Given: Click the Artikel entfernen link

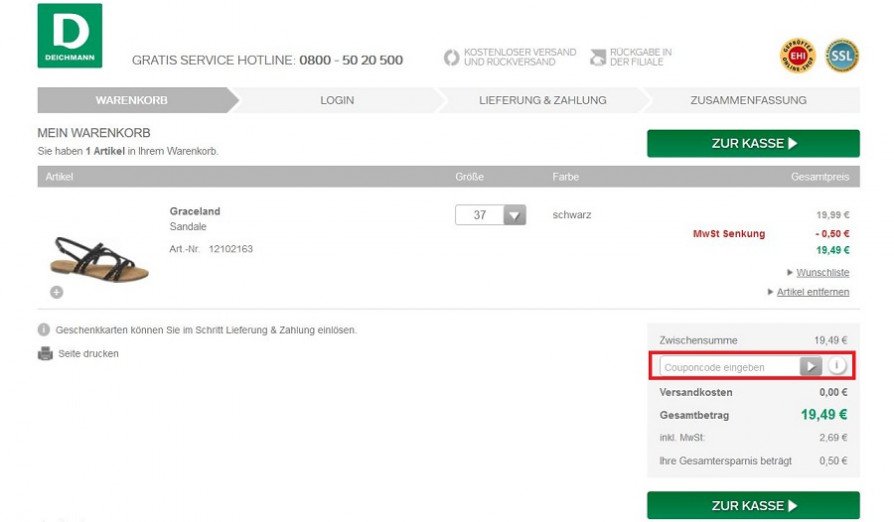Looking at the screenshot, I should click(813, 292).
